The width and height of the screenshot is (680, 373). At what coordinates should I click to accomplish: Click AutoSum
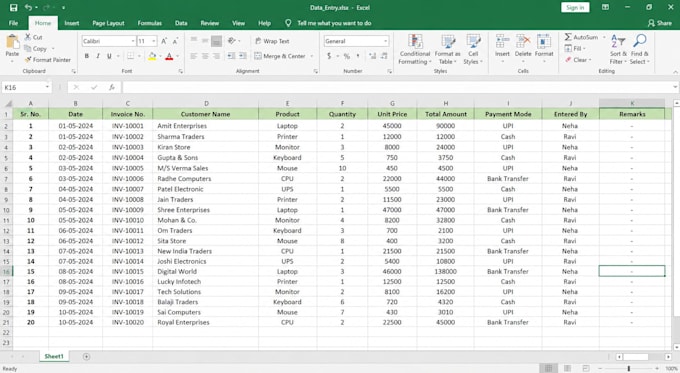(x=582, y=37)
